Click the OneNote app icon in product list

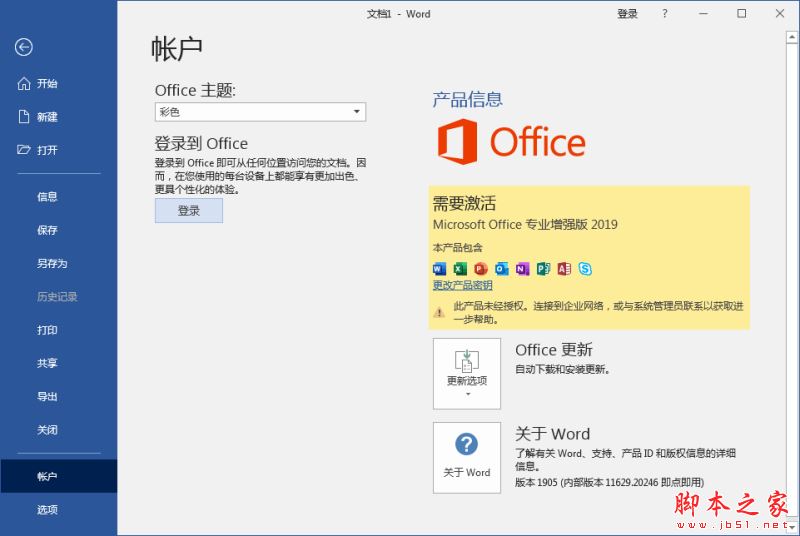(x=522, y=269)
